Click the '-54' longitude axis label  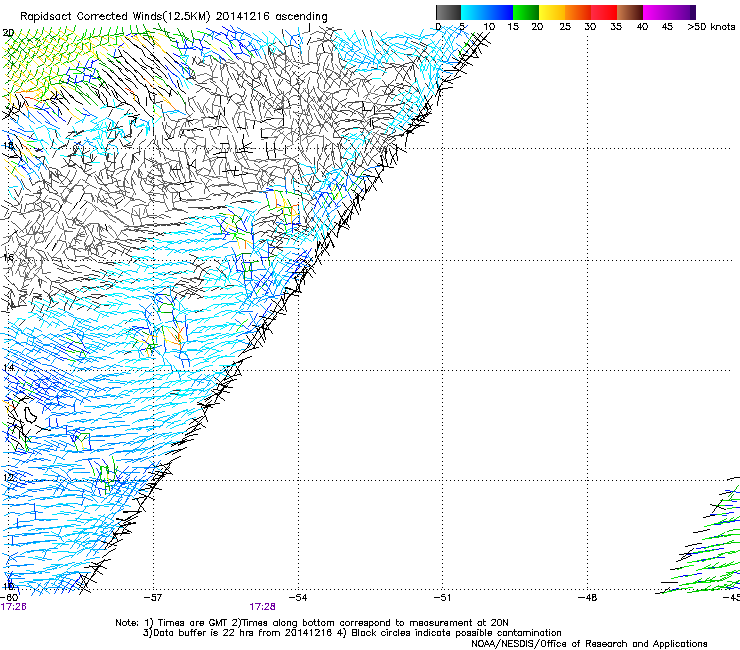(x=298, y=598)
